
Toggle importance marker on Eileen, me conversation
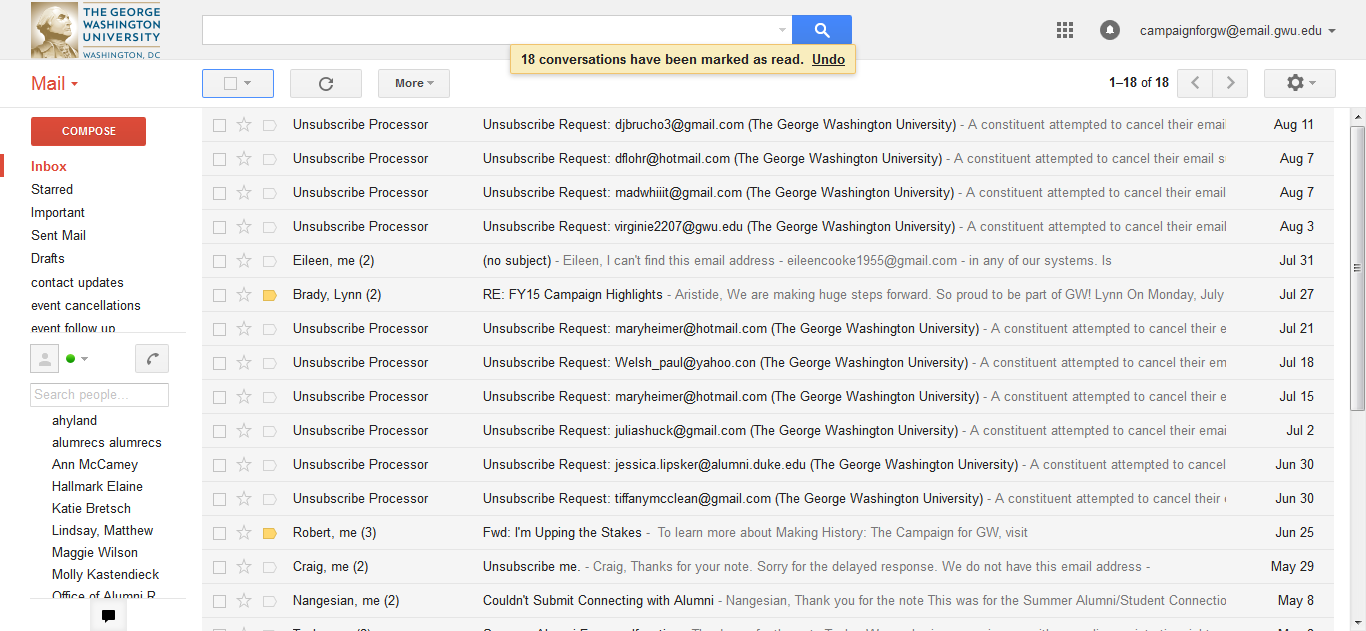(x=269, y=261)
